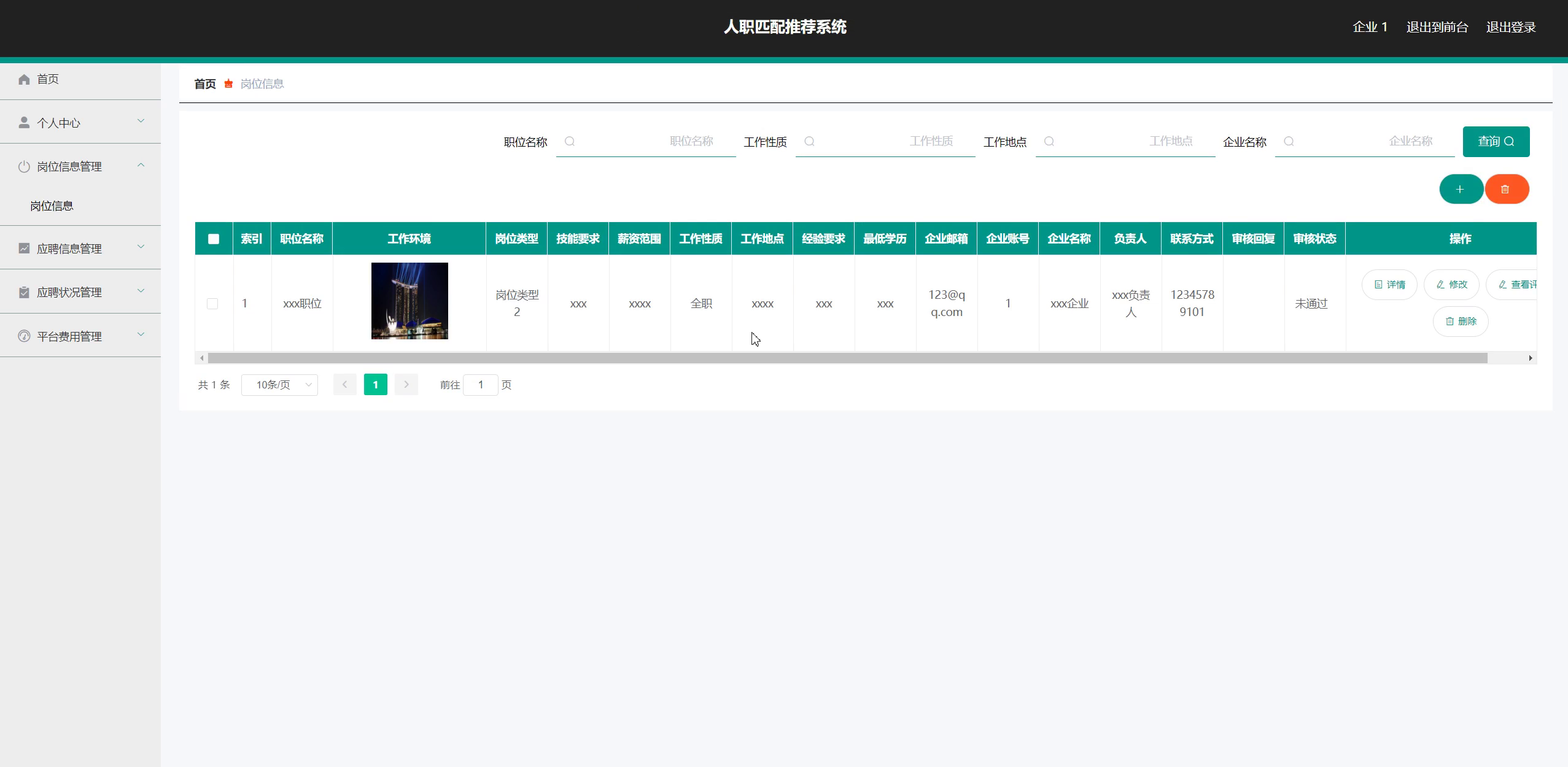1568x767 pixels.
Task: Click the 薪资范围 column header
Action: (x=639, y=239)
